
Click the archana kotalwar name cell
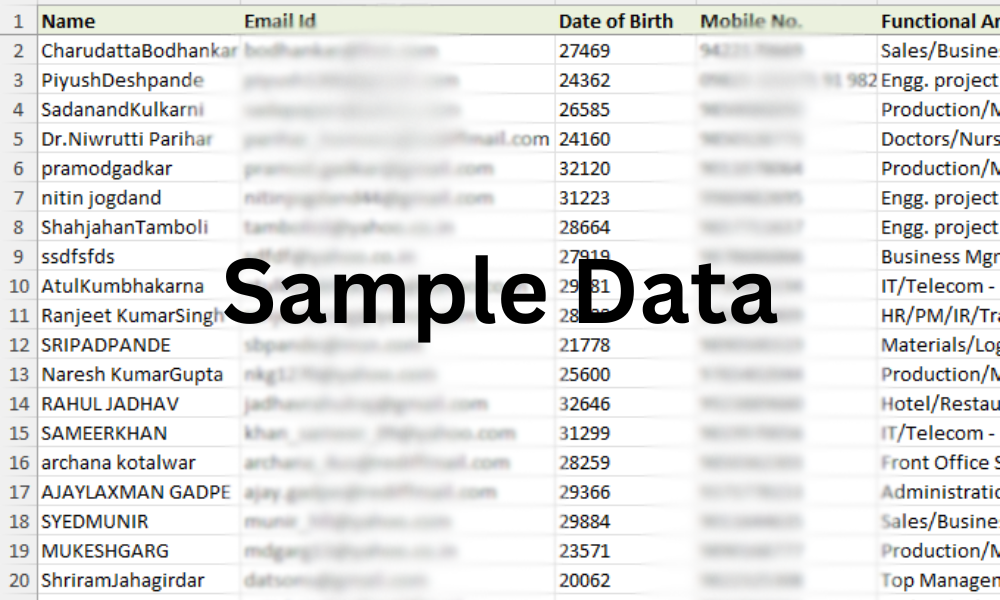click(x=138, y=462)
